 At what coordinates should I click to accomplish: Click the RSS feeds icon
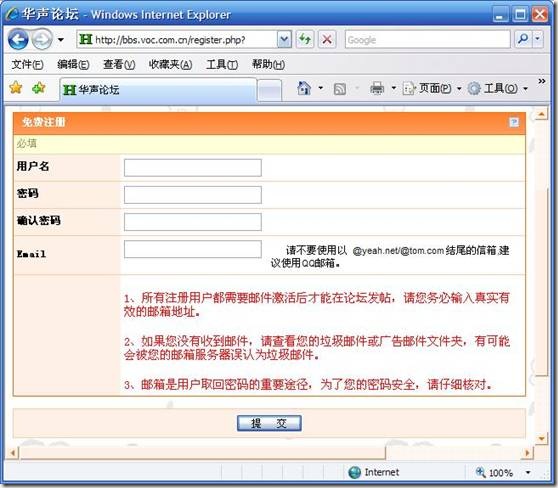tap(339, 89)
